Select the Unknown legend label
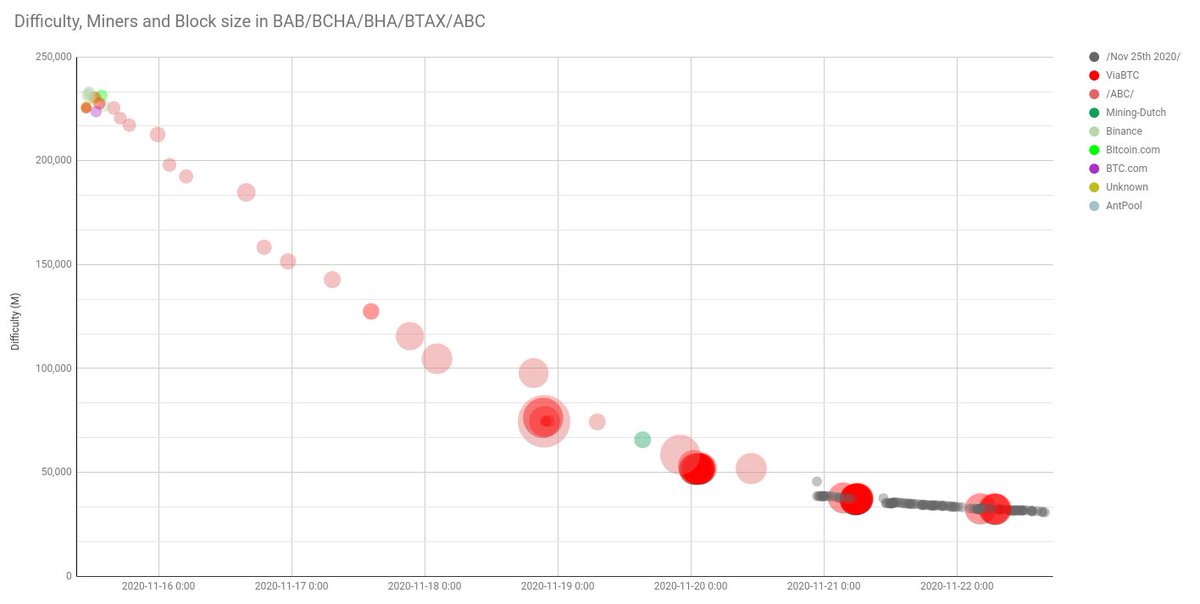This screenshot has height=604, width=1200. [1127, 187]
